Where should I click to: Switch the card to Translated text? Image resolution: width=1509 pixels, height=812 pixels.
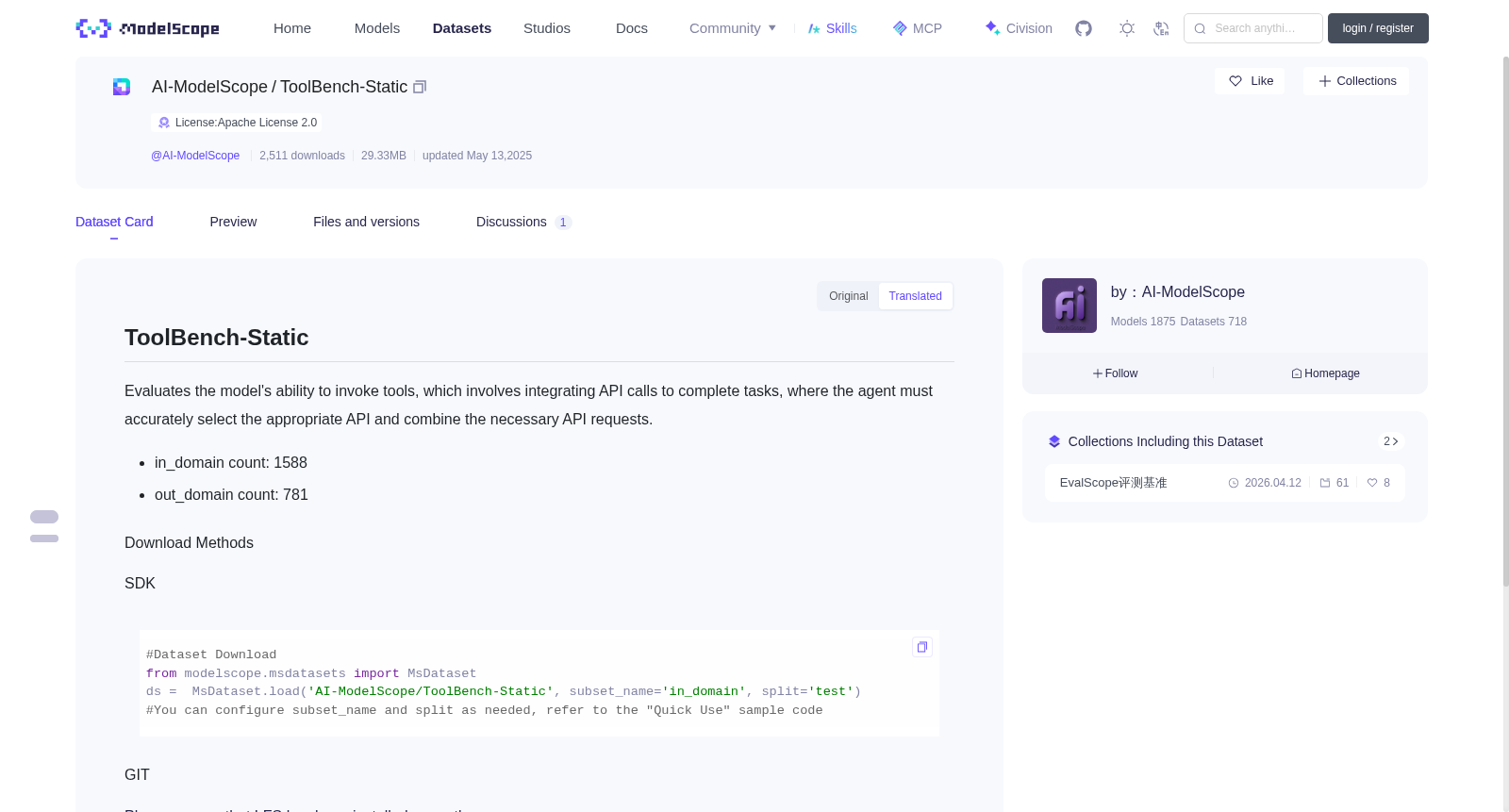coord(915,296)
